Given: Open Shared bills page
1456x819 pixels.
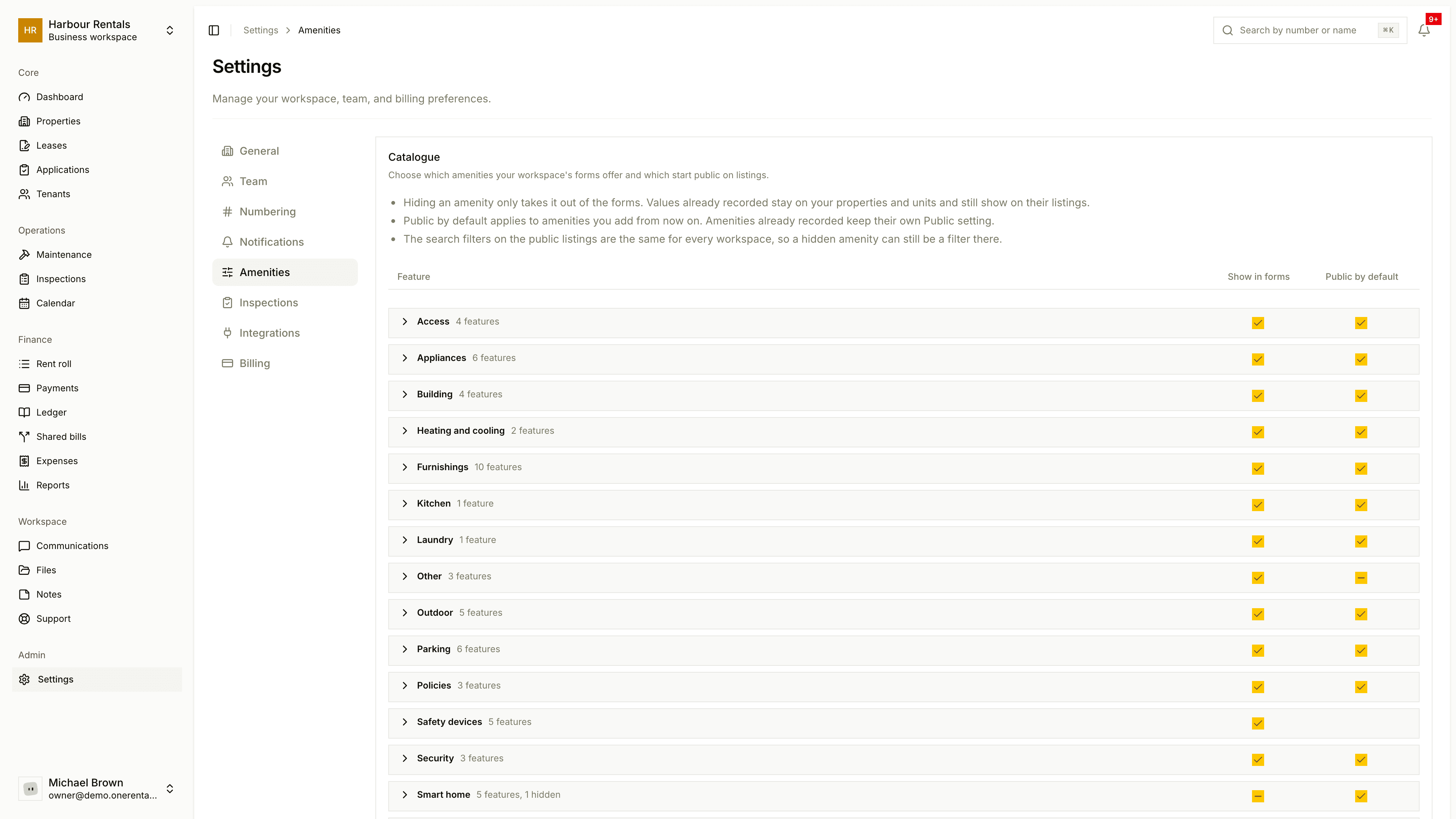Looking at the screenshot, I should [97, 437].
